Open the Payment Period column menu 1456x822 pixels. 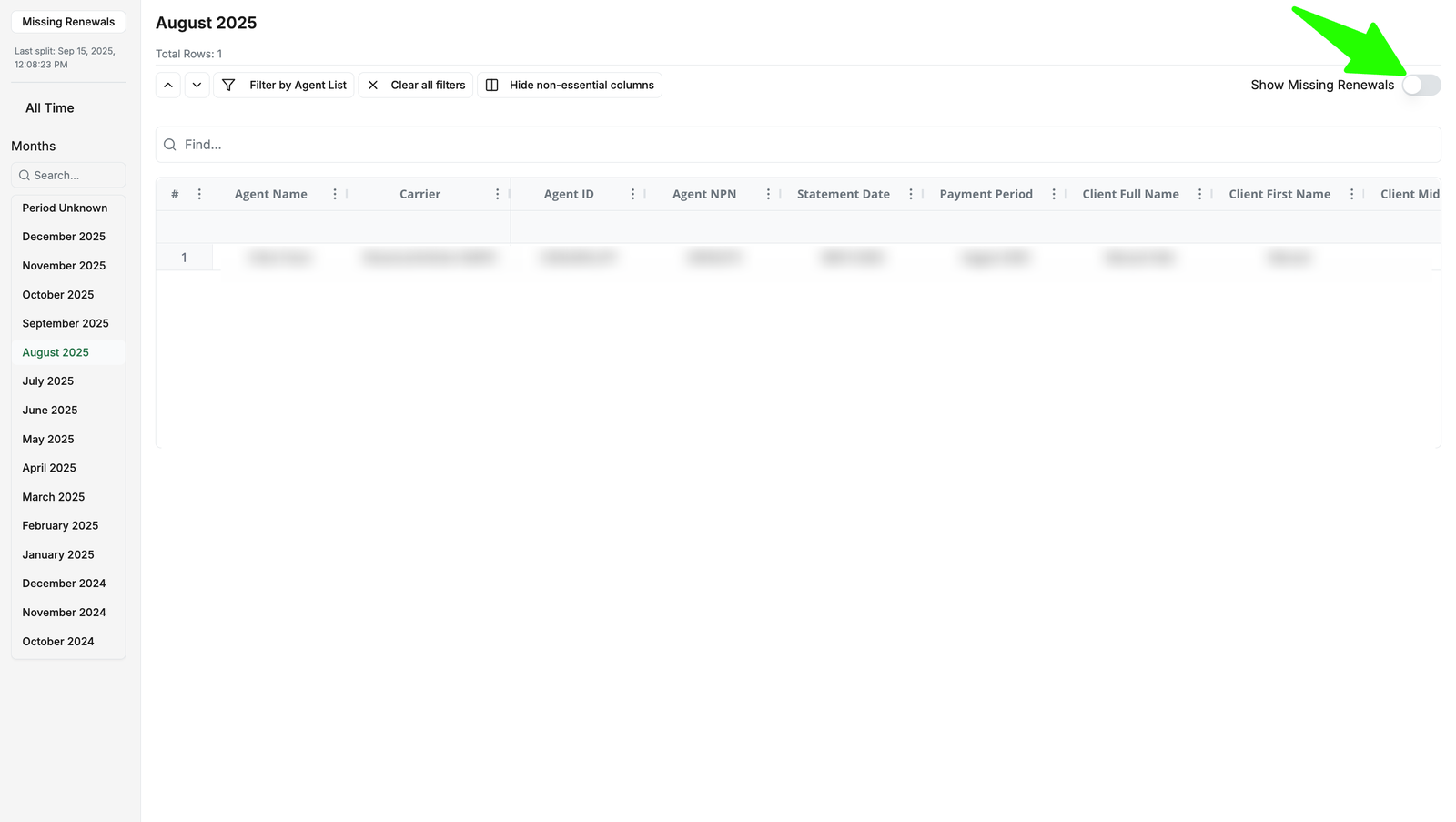(1054, 194)
